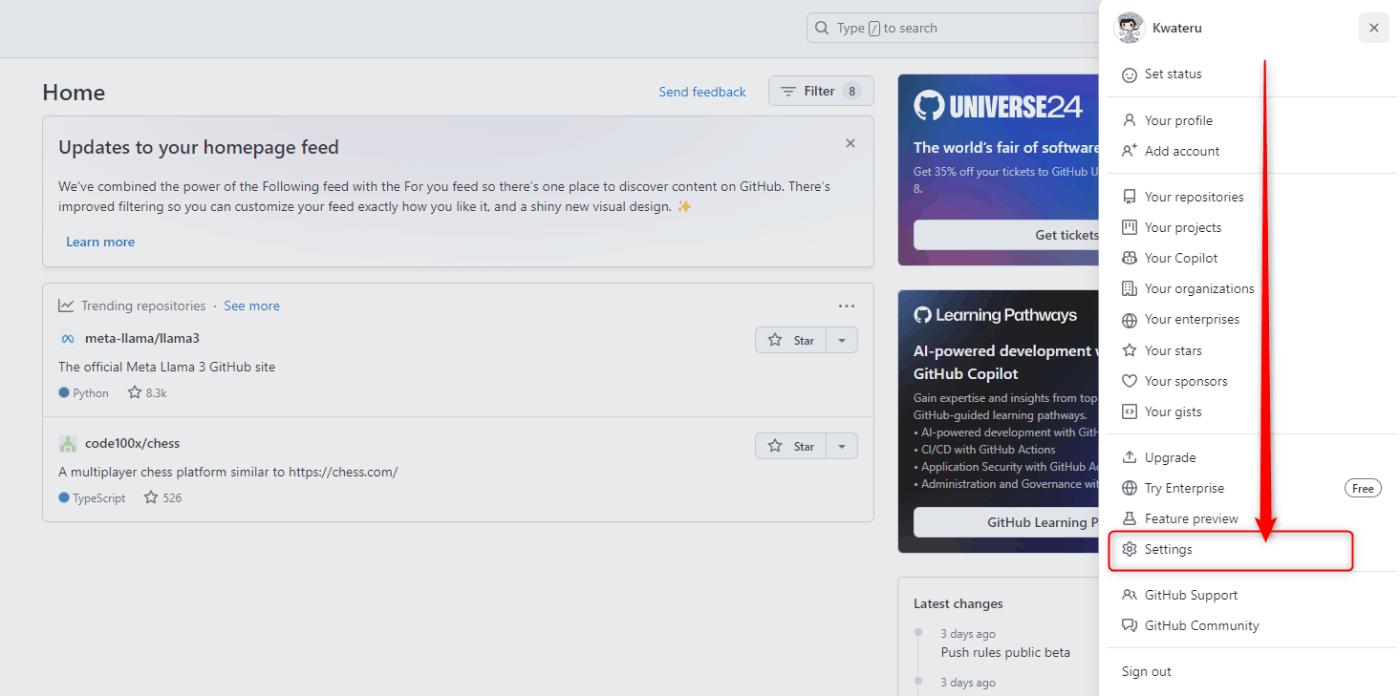
Task: Click the Feature preview beaker icon
Action: tap(1129, 519)
